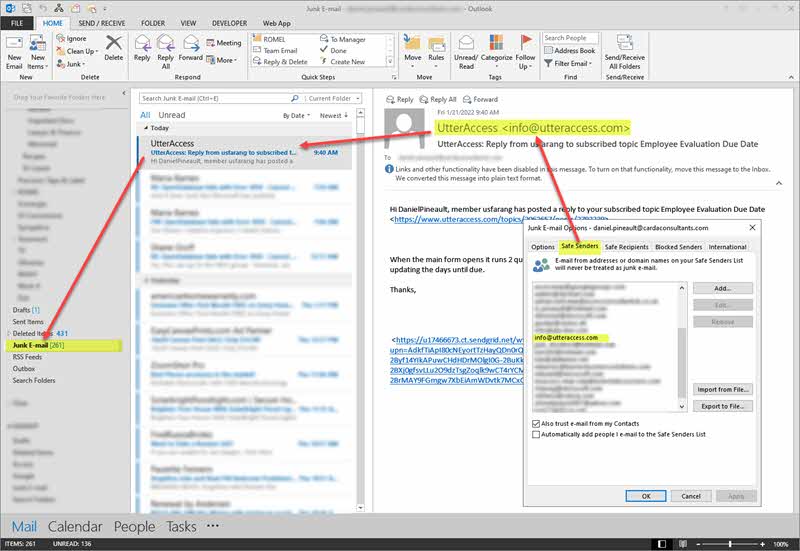
Task: Open the utteraccess.com topics link
Action: coord(458,219)
